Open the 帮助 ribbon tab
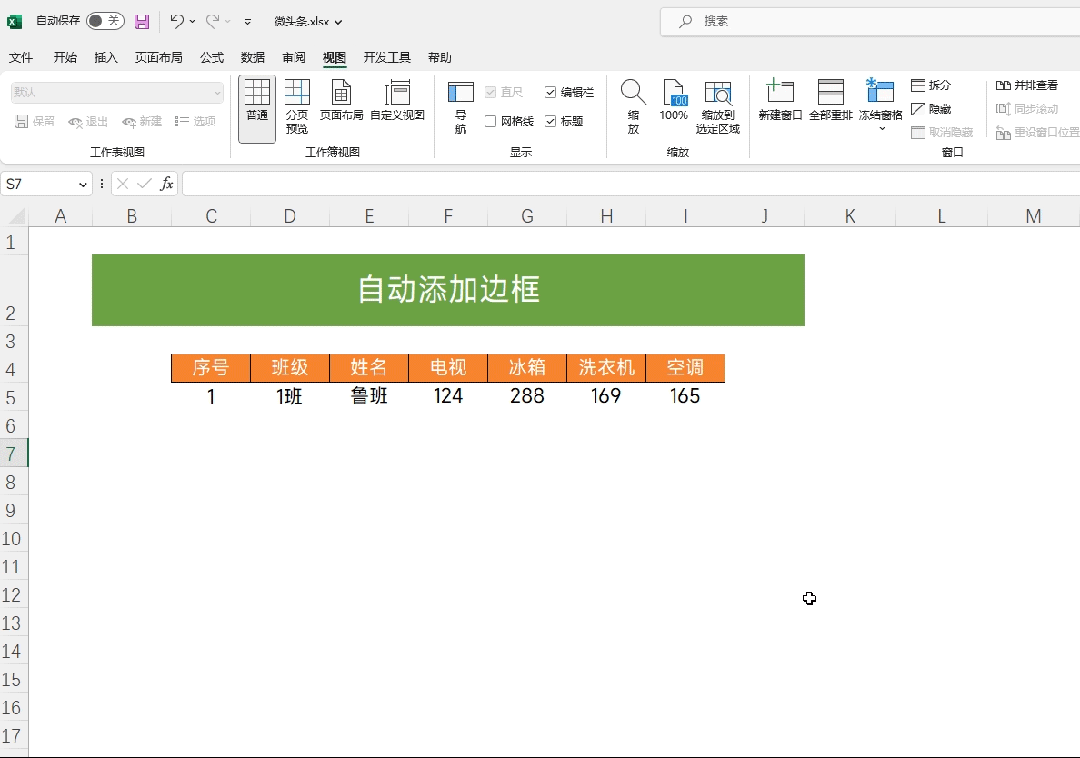This screenshot has width=1080, height=758. point(439,58)
